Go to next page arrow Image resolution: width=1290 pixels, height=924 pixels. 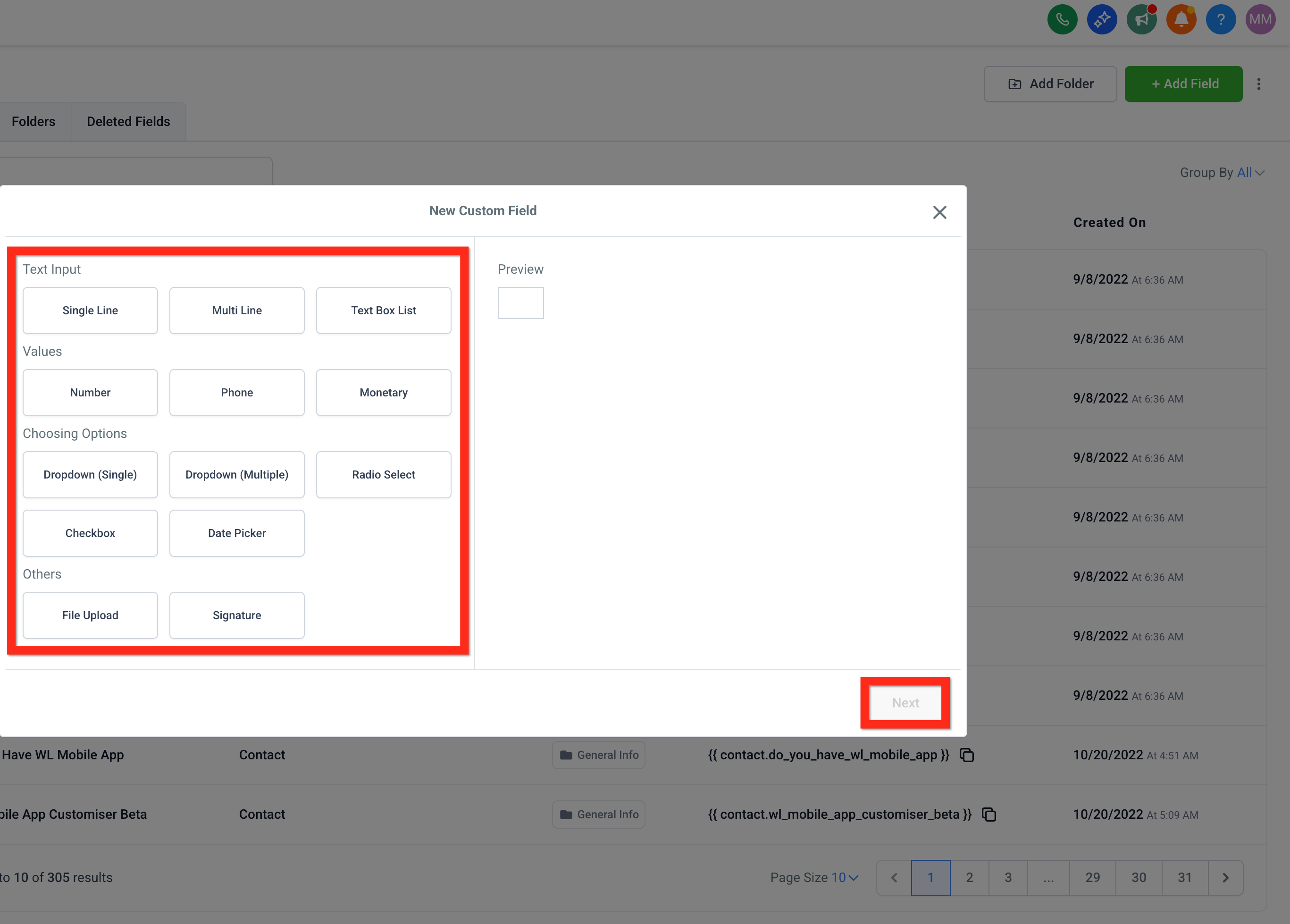[1226, 878]
